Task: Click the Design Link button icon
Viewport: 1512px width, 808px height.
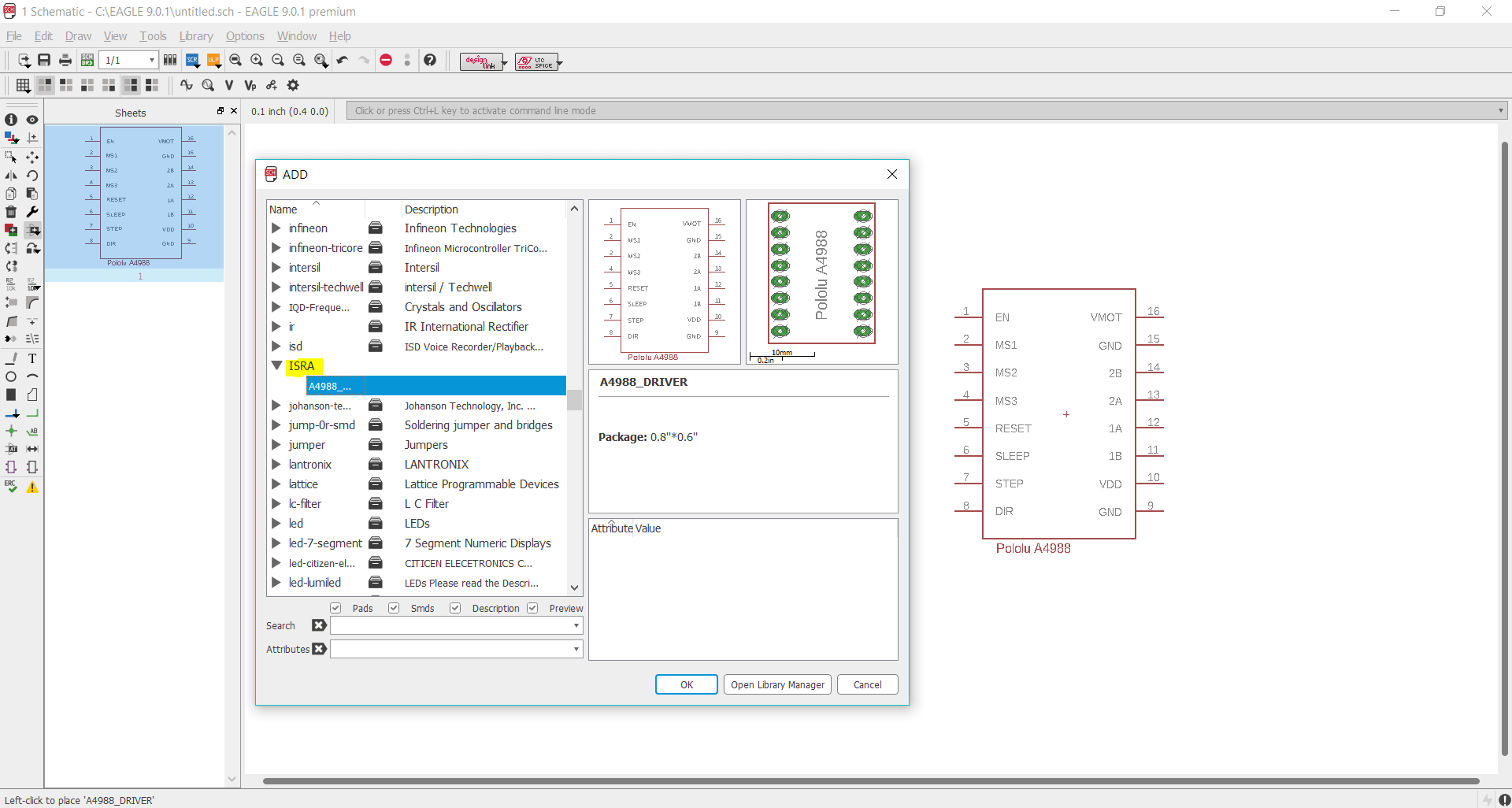Action: 483,61
